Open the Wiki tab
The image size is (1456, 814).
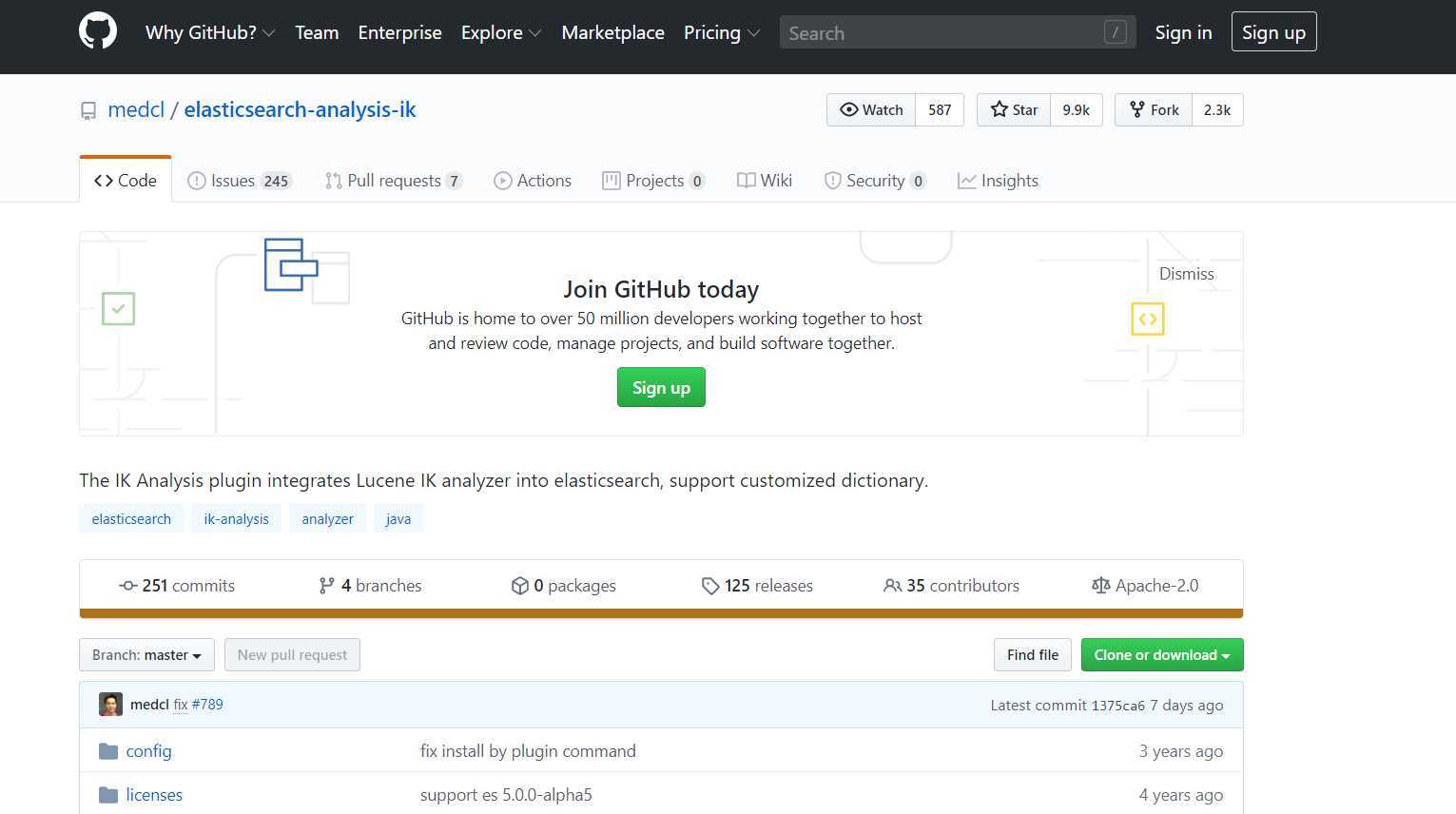(x=765, y=181)
